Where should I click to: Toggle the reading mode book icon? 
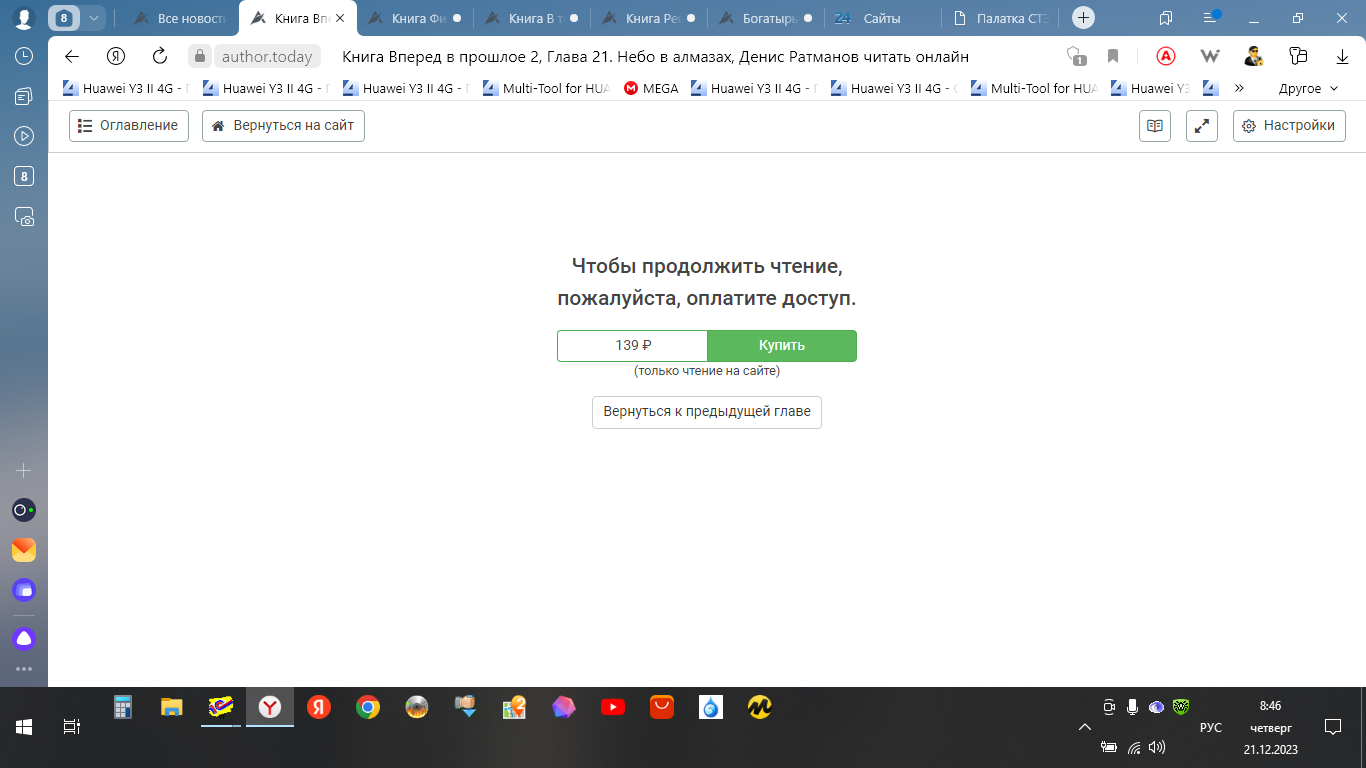tap(1154, 126)
